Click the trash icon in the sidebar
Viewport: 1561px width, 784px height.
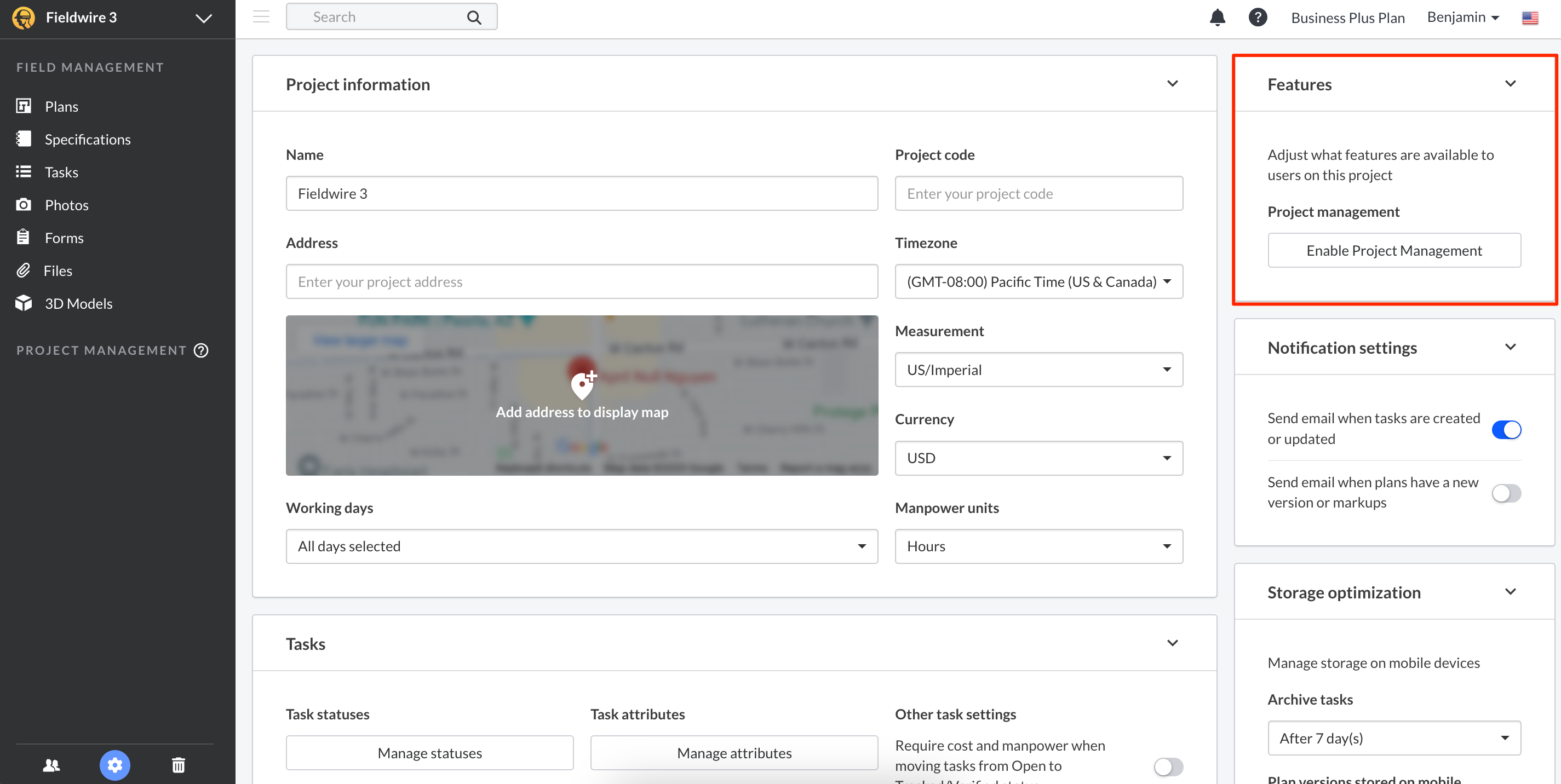(178, 765)
